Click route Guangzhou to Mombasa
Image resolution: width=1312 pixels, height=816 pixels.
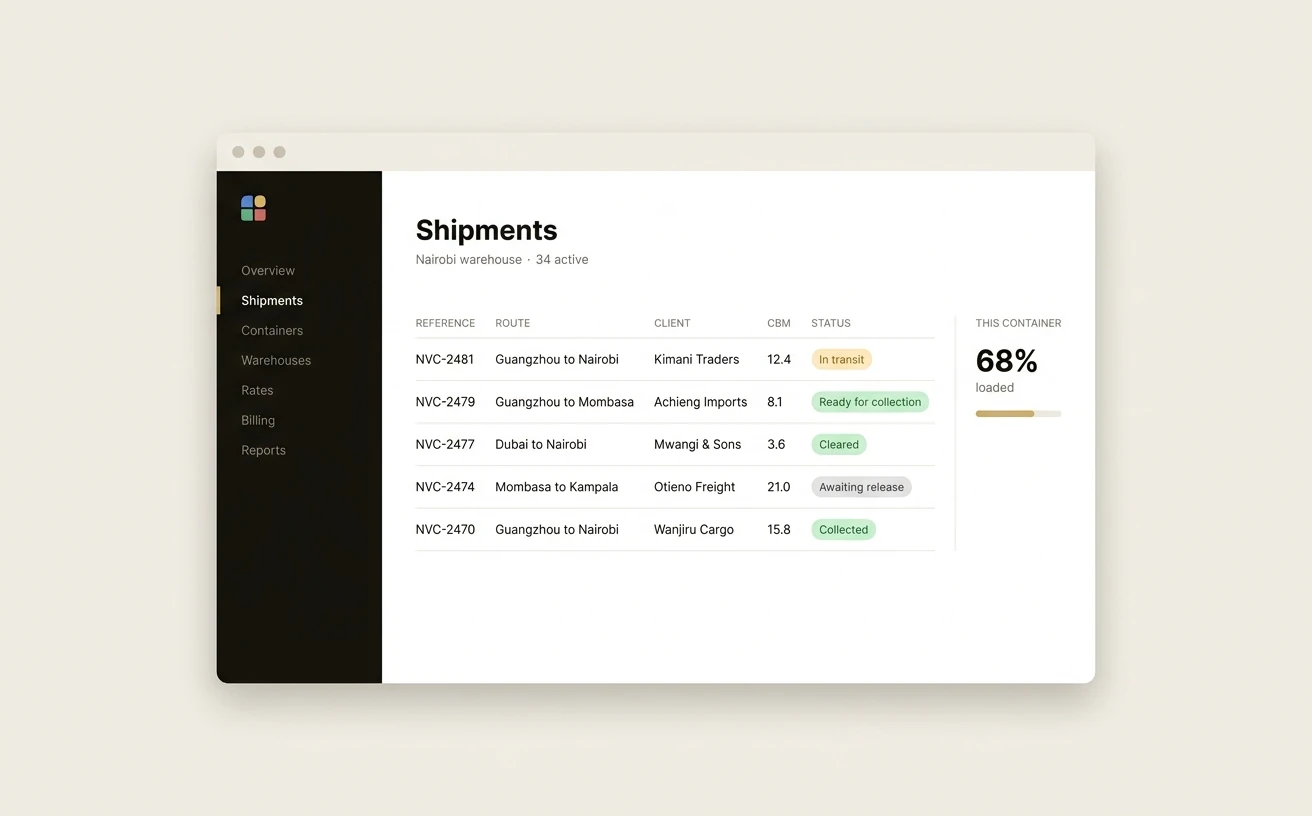click(x=564, y=402)
